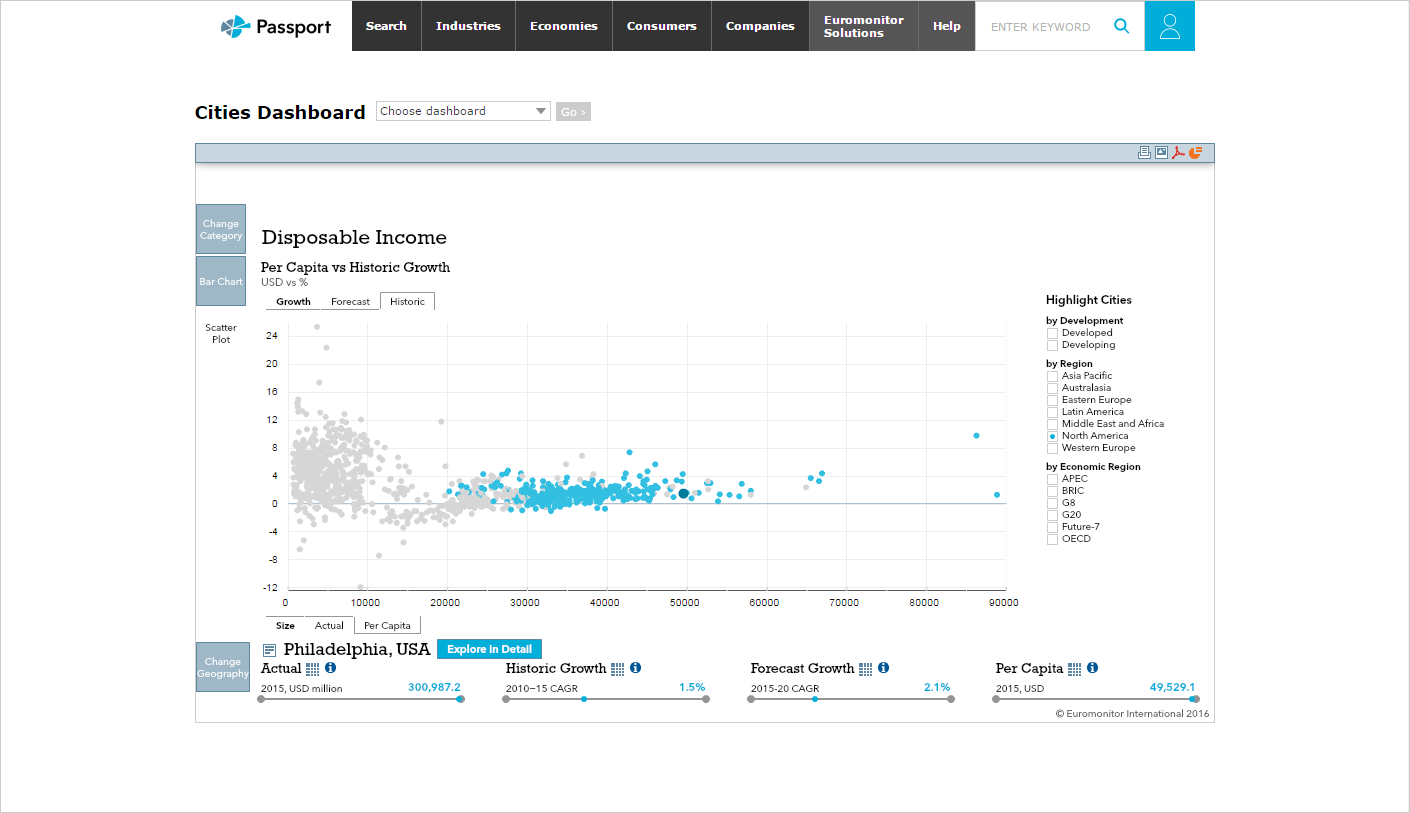Image resolution: width=1410 pixels, height=813 pixels.
Task: Open the Choose dashboard dropdown
Action: click(x=541, y=111)
